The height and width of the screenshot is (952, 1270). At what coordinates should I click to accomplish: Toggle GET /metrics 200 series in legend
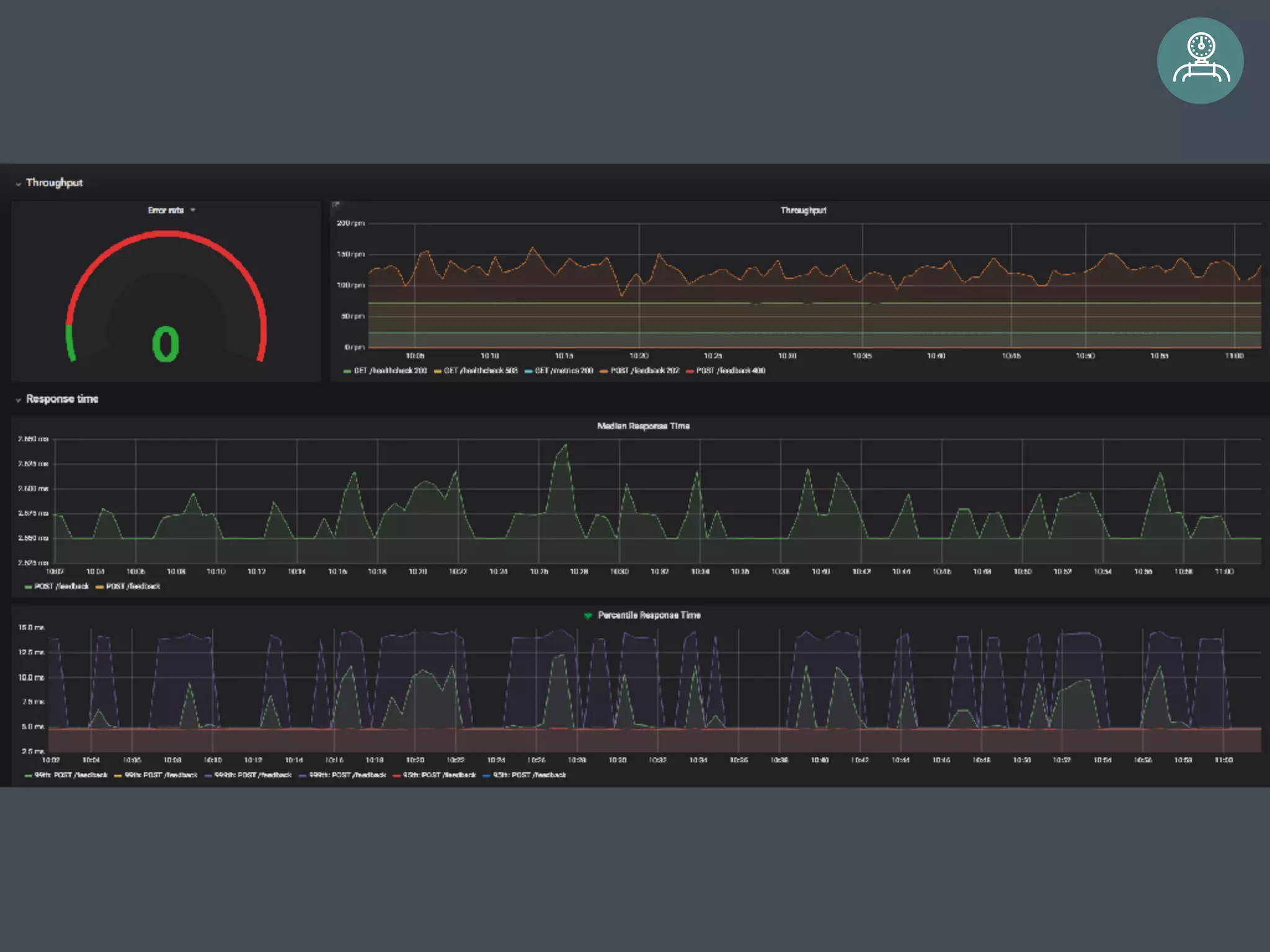563,371
